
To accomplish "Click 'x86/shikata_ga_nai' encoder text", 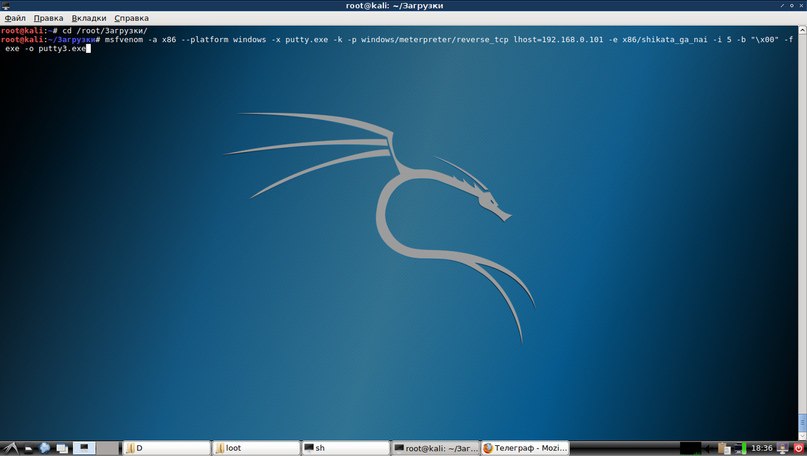I will (664, 39).
